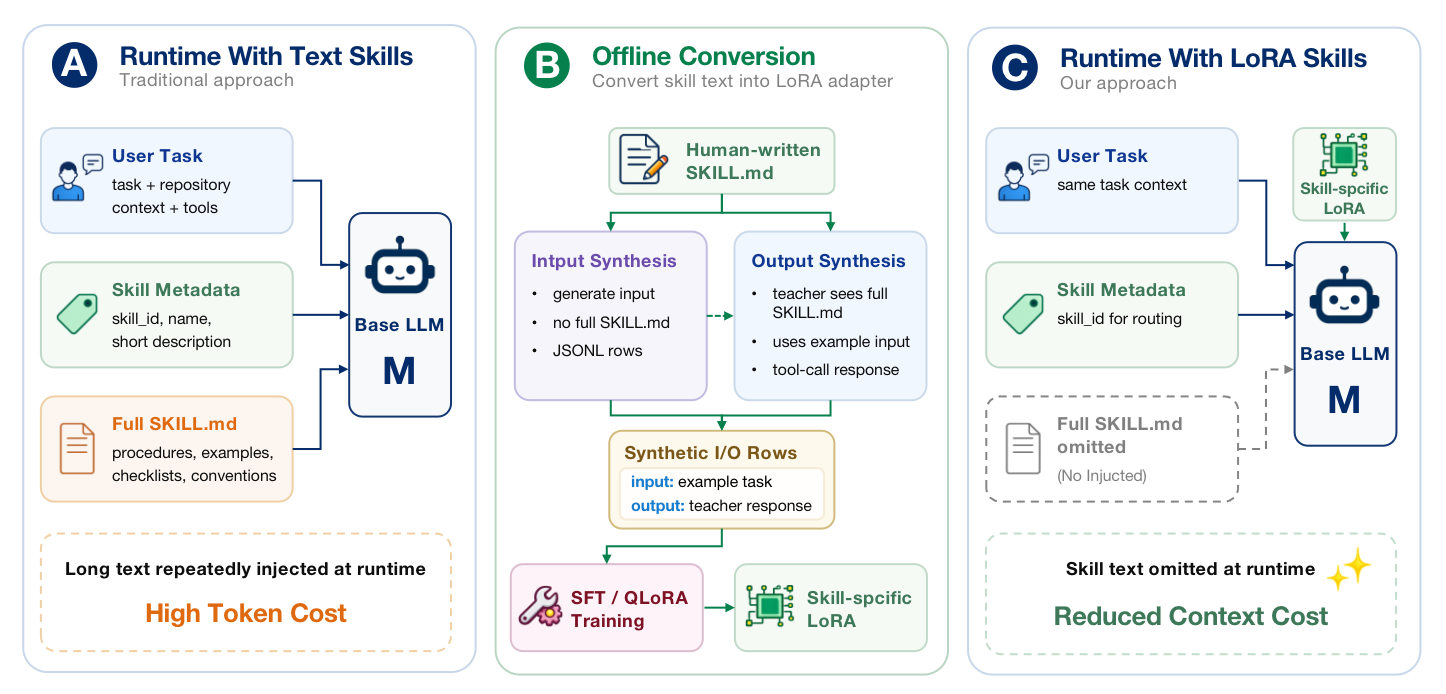Image resolution: width=1446 pixels, height=694 pixels.
Task: Click the title "Runtime With LoRA Skills"
Action: 1213,58
